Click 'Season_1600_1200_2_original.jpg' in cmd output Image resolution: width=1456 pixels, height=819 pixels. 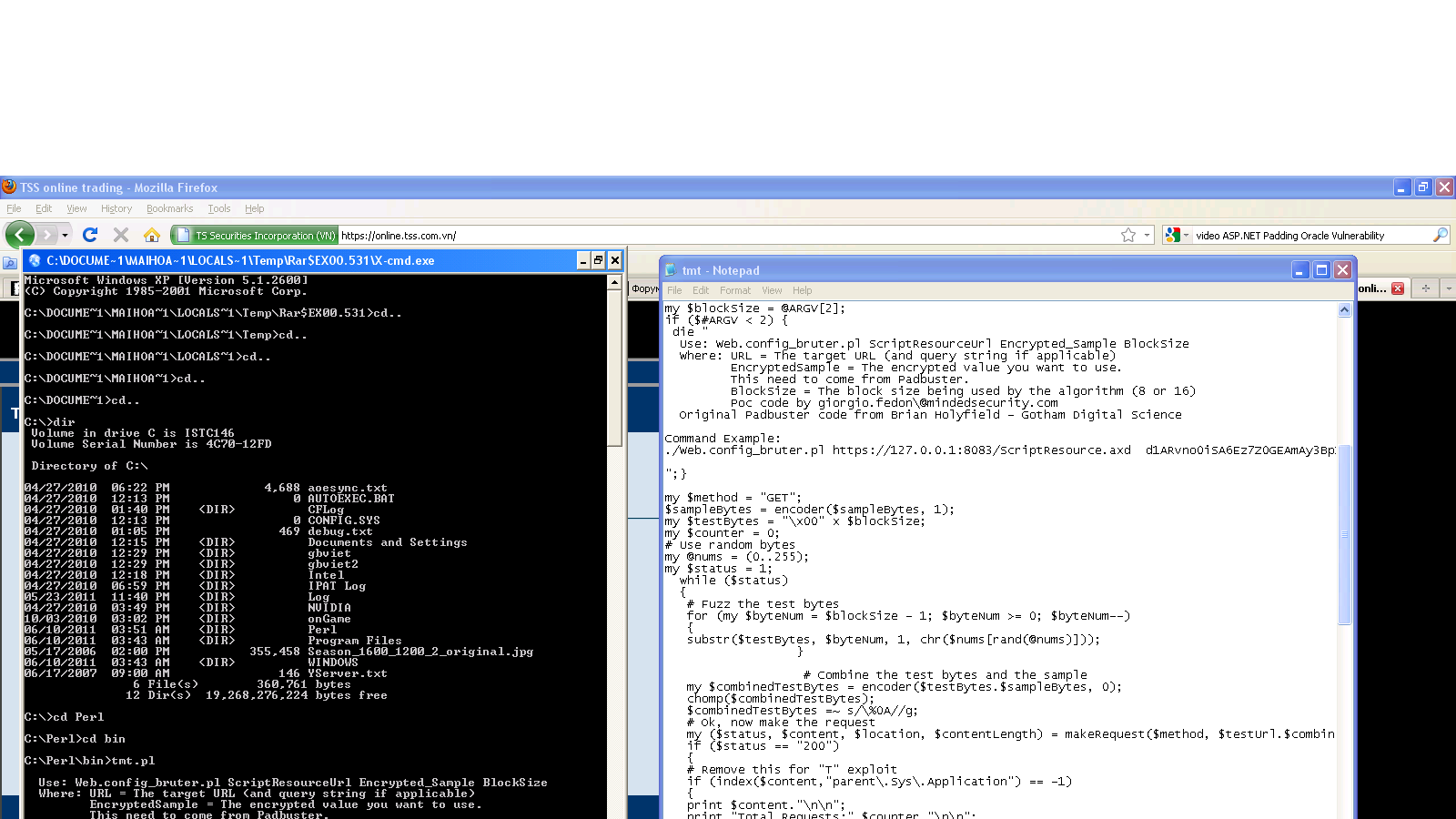(x=420, y=652)
